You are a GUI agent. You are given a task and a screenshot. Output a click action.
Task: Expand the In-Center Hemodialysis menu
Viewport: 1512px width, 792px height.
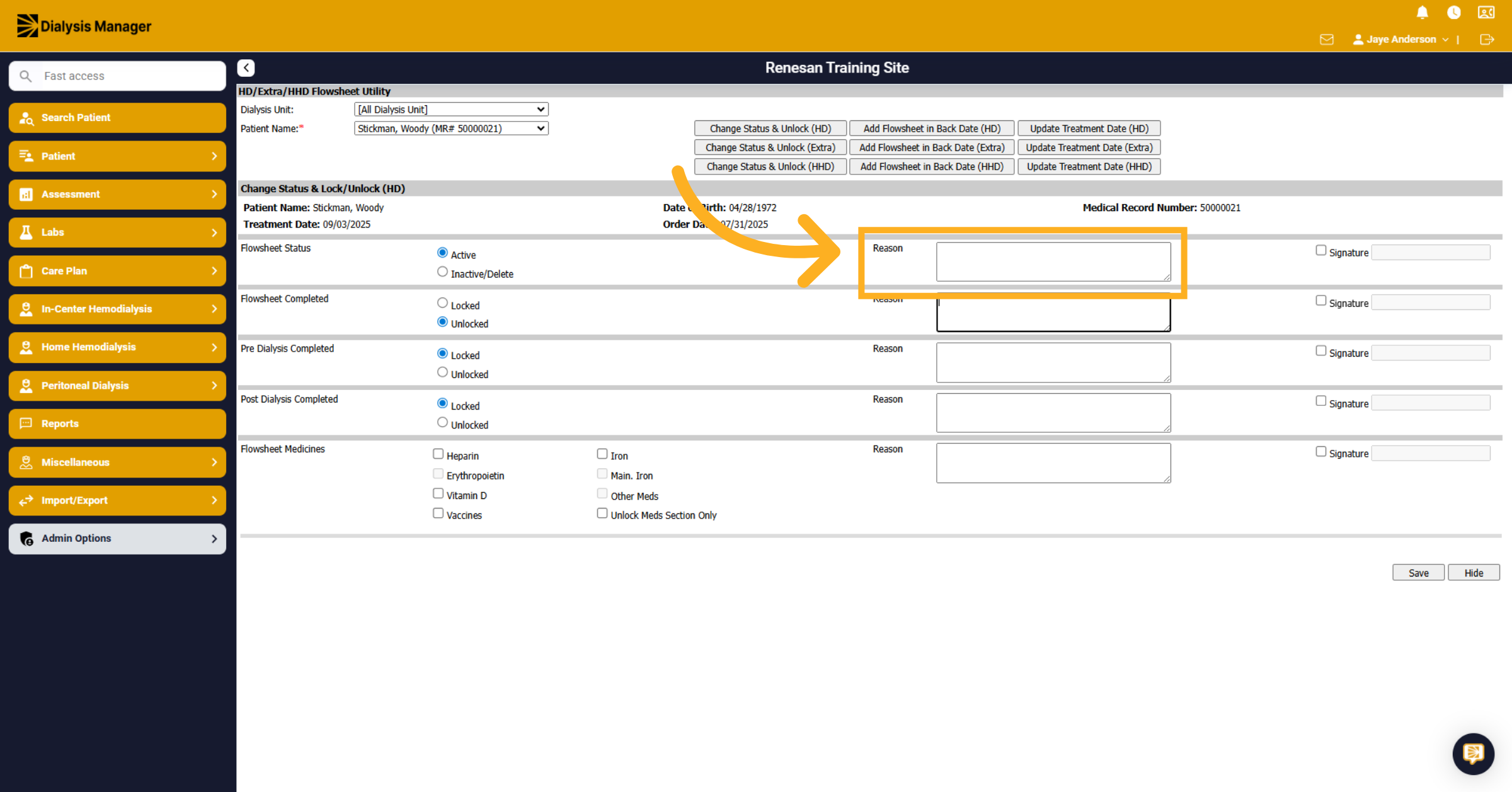pyautogui.click(x=117, y=309)
